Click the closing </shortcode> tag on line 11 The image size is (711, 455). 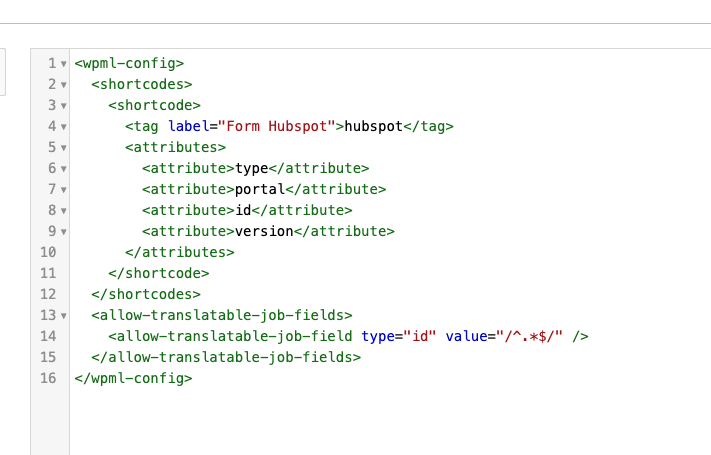point(159,273)
